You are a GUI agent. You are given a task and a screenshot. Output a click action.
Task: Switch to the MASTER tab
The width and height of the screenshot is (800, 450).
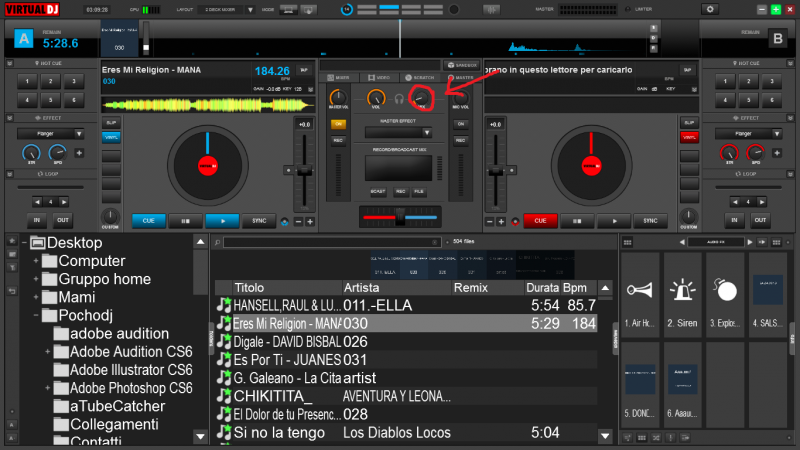(x=461, y=78)
